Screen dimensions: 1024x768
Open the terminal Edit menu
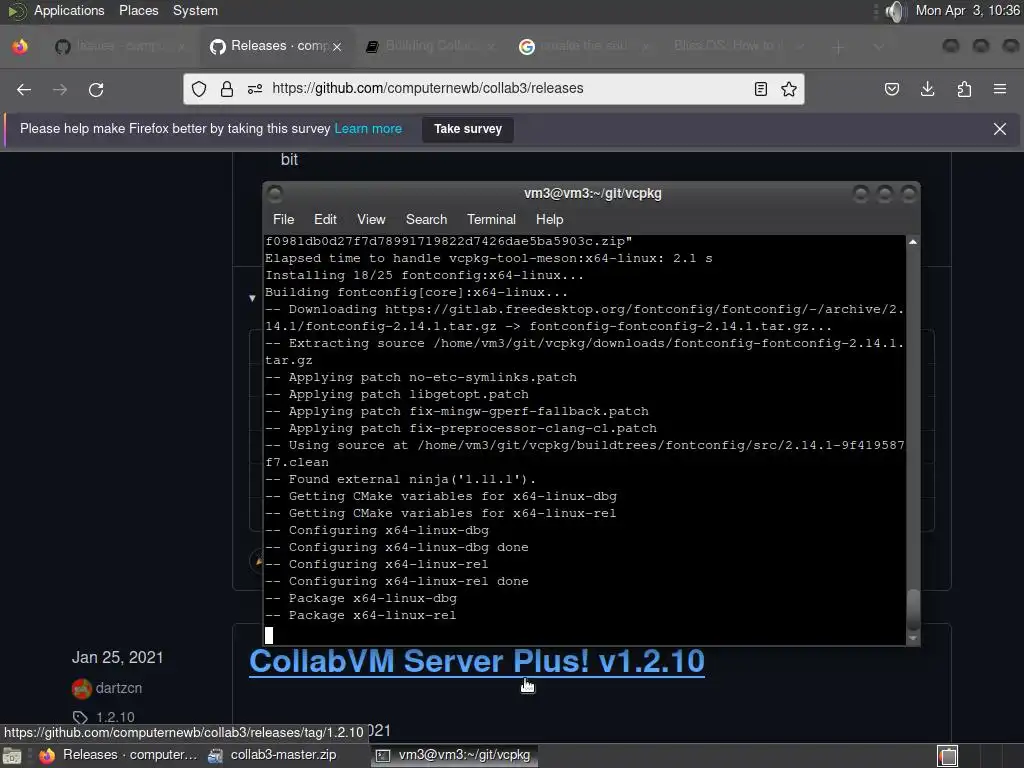[325, 219]
